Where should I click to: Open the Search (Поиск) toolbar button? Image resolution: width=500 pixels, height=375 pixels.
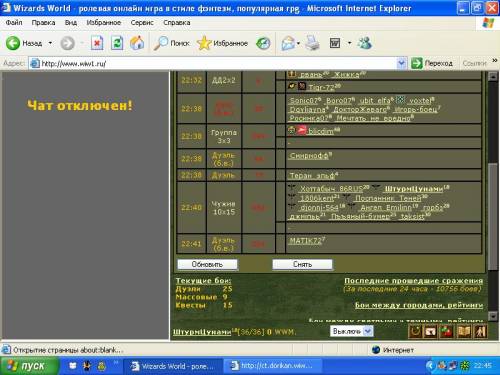click(171, 43)
